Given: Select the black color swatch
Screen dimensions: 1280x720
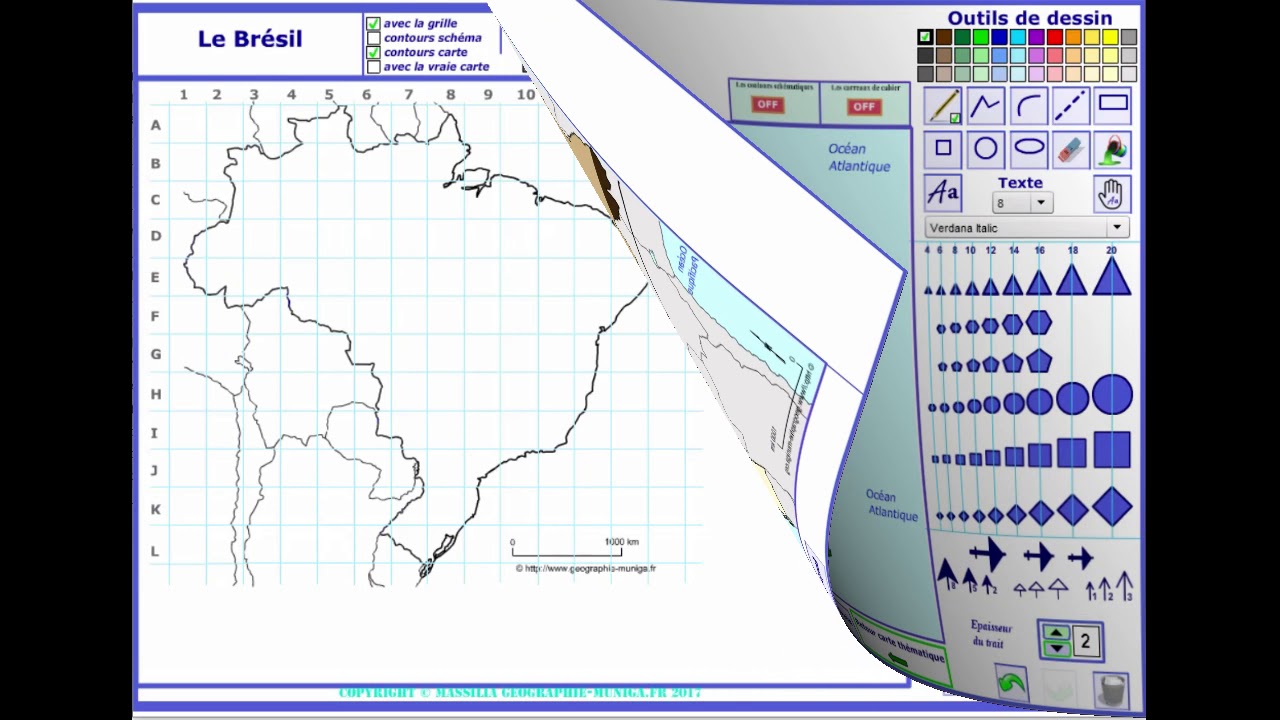Looking at the screenshot, I should point(925,37).
